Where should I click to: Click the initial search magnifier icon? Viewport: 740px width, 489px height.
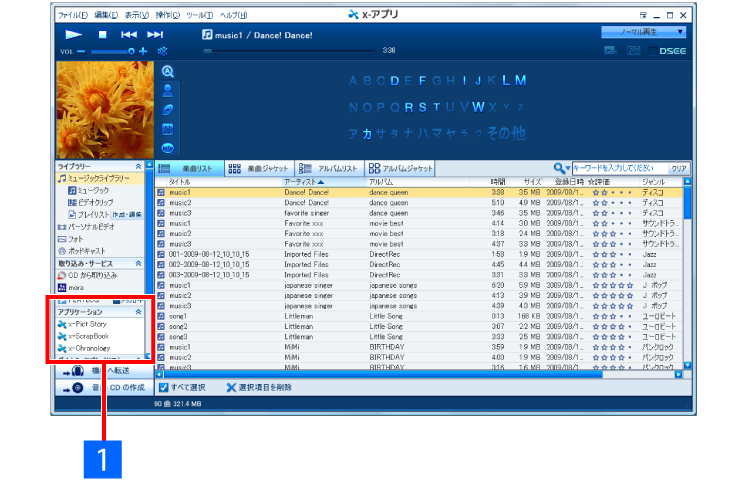168,71
